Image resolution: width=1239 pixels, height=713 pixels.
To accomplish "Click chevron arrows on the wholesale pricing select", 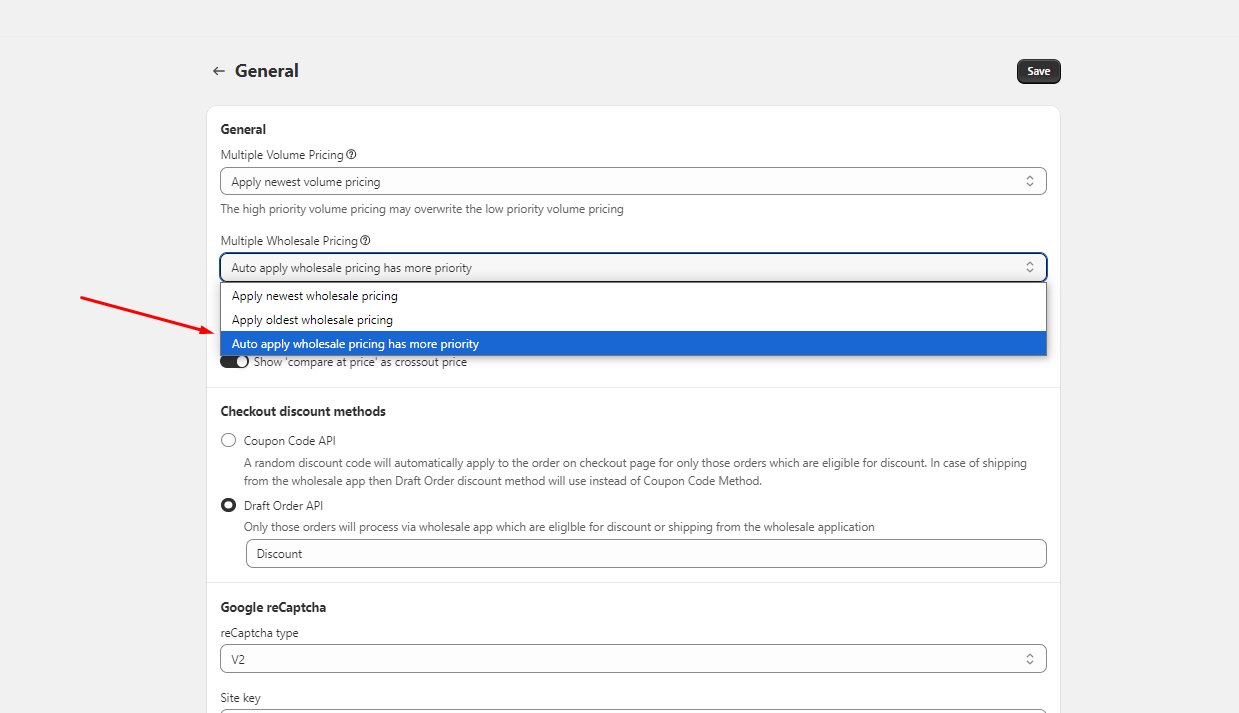I will pyautogui.click(x=1030, y=267).
